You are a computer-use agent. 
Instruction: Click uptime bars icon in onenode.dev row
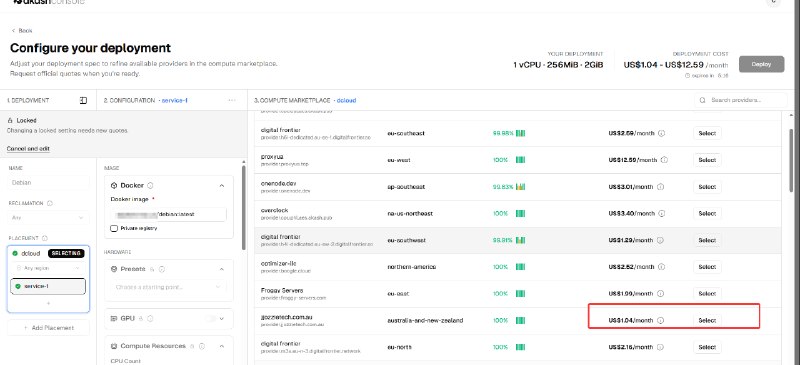[x=520, y=187]
